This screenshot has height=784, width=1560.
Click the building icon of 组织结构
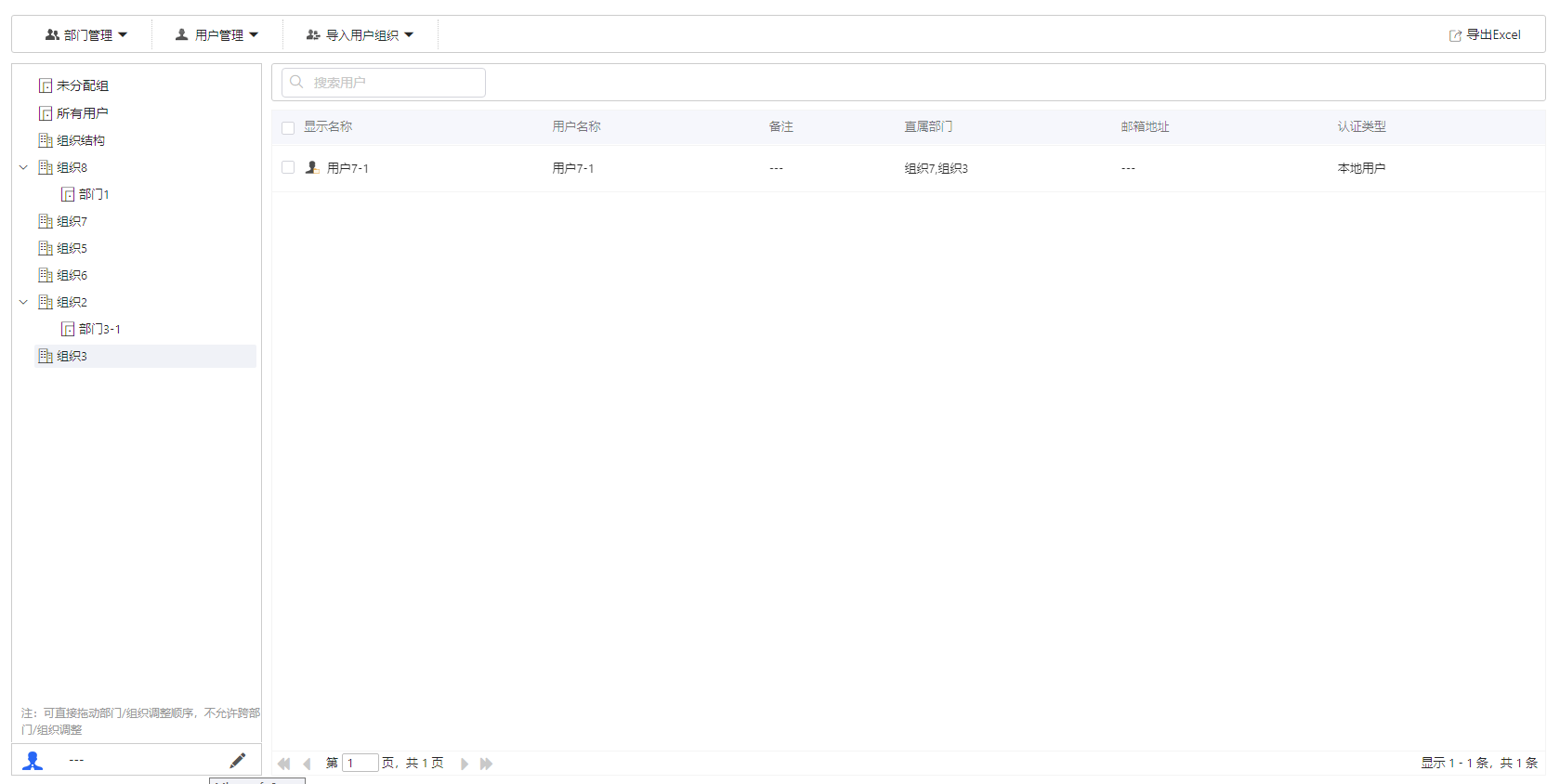click(x=46, y=140)
